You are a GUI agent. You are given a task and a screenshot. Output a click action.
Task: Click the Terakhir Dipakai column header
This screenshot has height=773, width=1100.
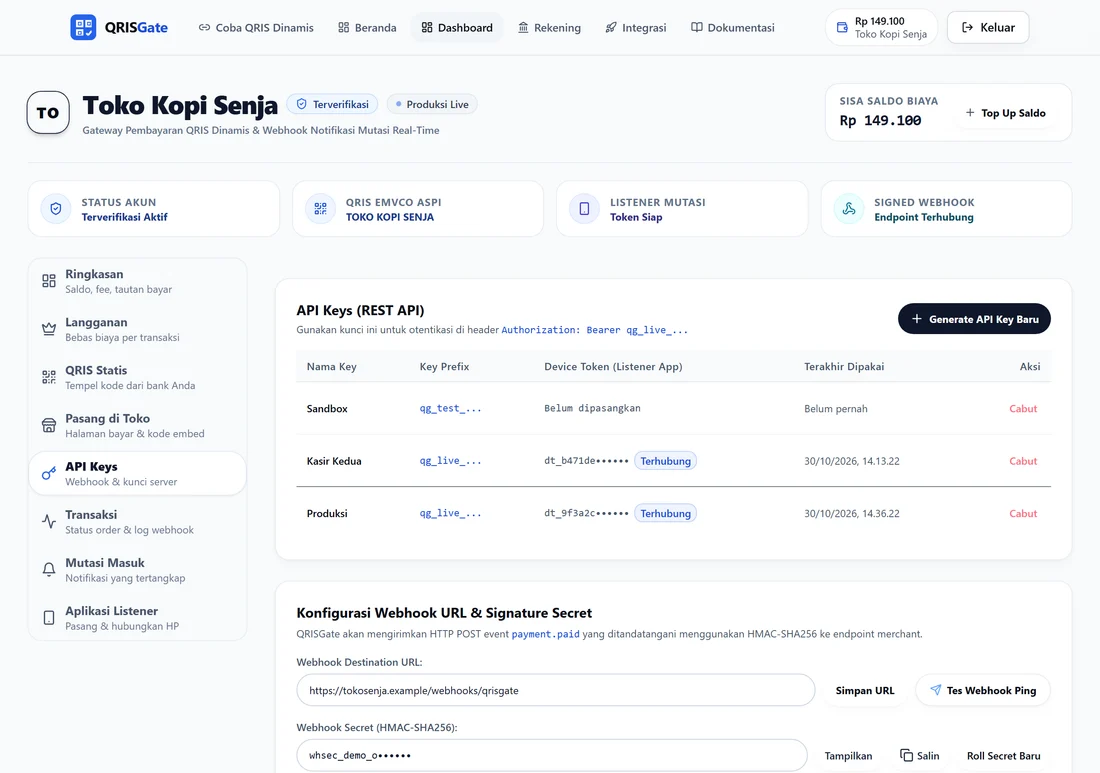click(x=844, y=366)
